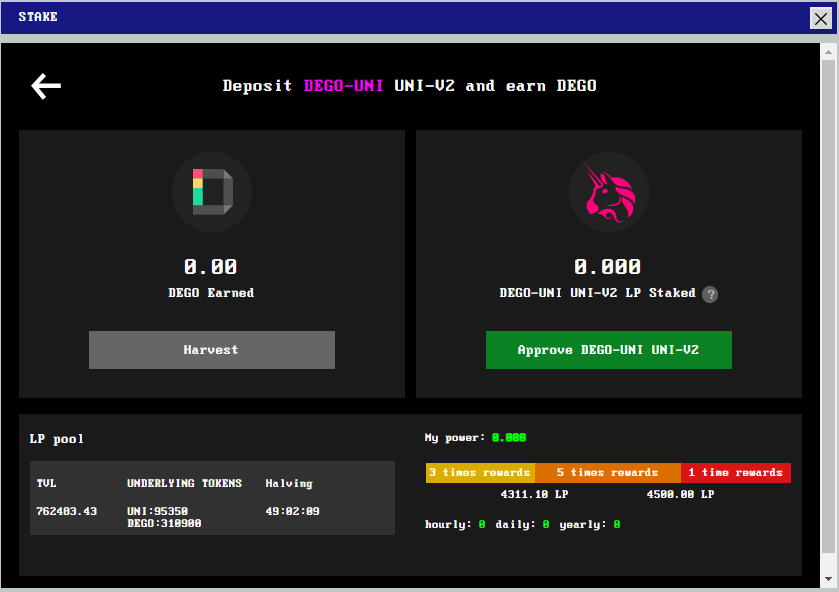Approve DEGO-UNI UNI-V2 with the green button

click(609, 350)
